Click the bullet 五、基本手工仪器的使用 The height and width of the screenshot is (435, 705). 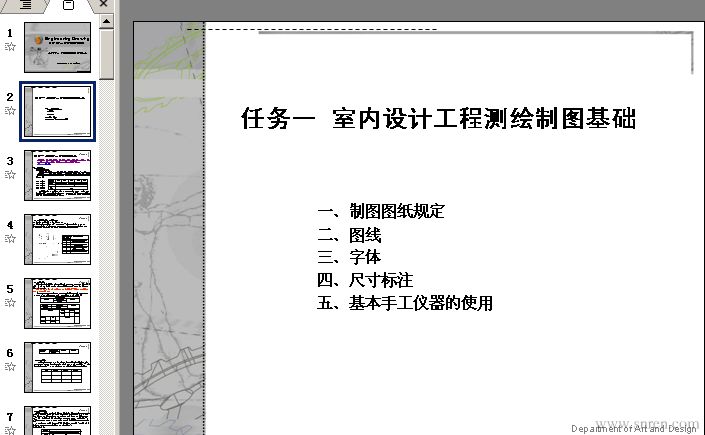[x=405, y=303]
